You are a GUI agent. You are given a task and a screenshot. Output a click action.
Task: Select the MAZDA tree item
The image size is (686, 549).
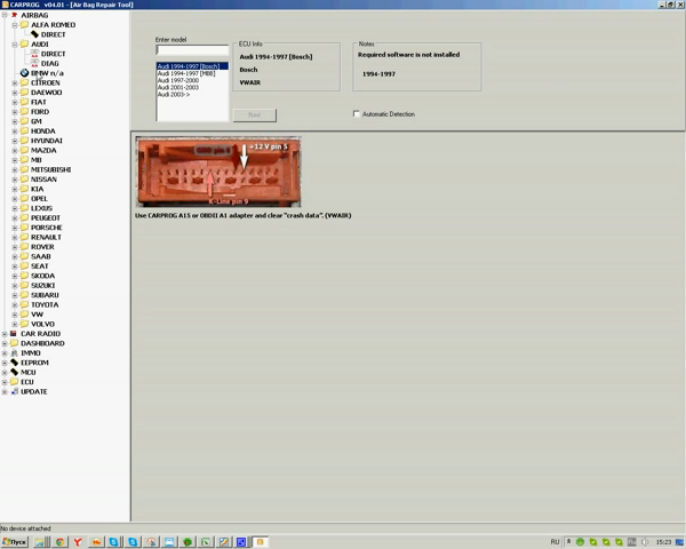click(43, 150)
